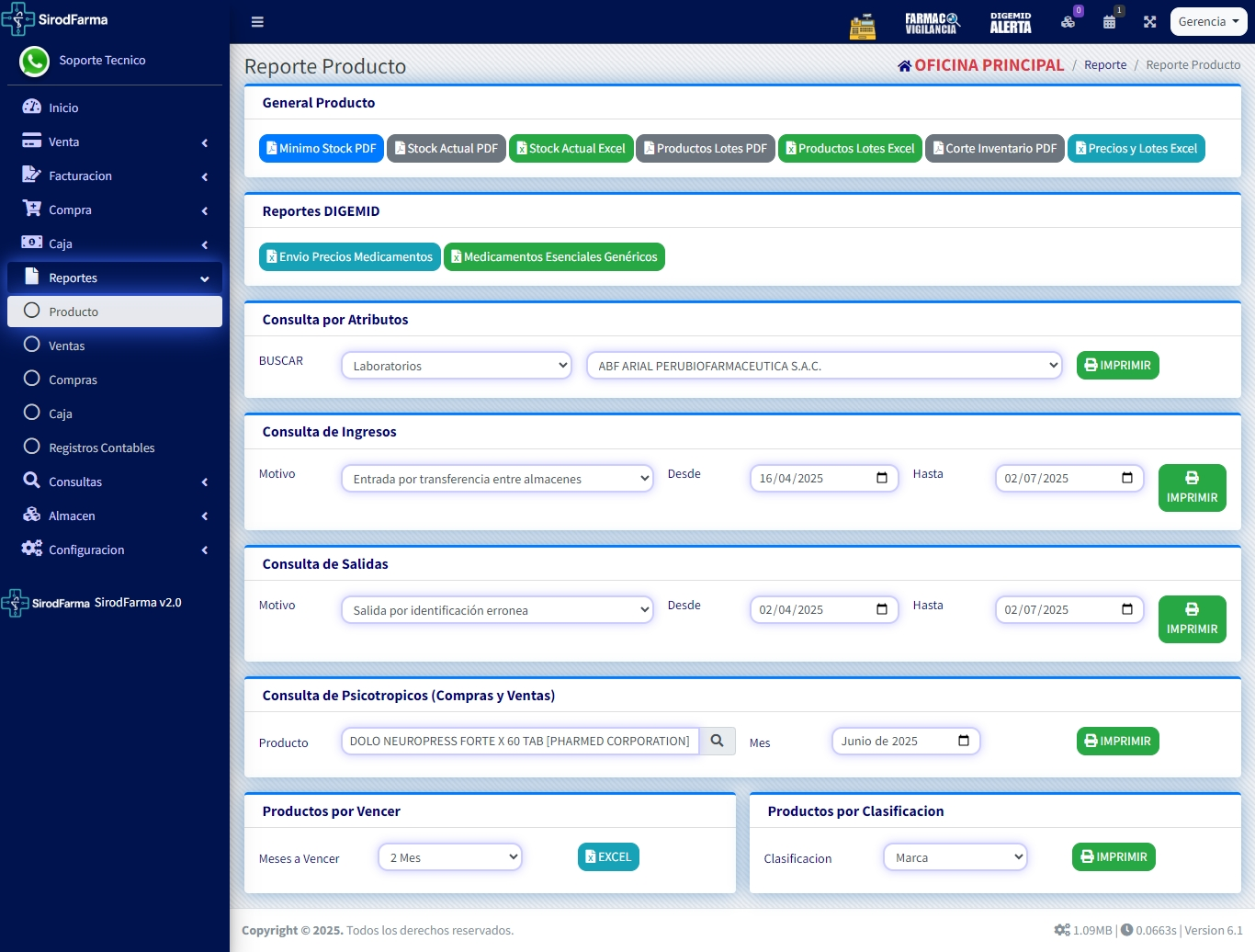The width and height of the screenshot is (1255, 952).
Task: Open the Farmaco Vigilancia icon
Action: [x=932, y=23]
